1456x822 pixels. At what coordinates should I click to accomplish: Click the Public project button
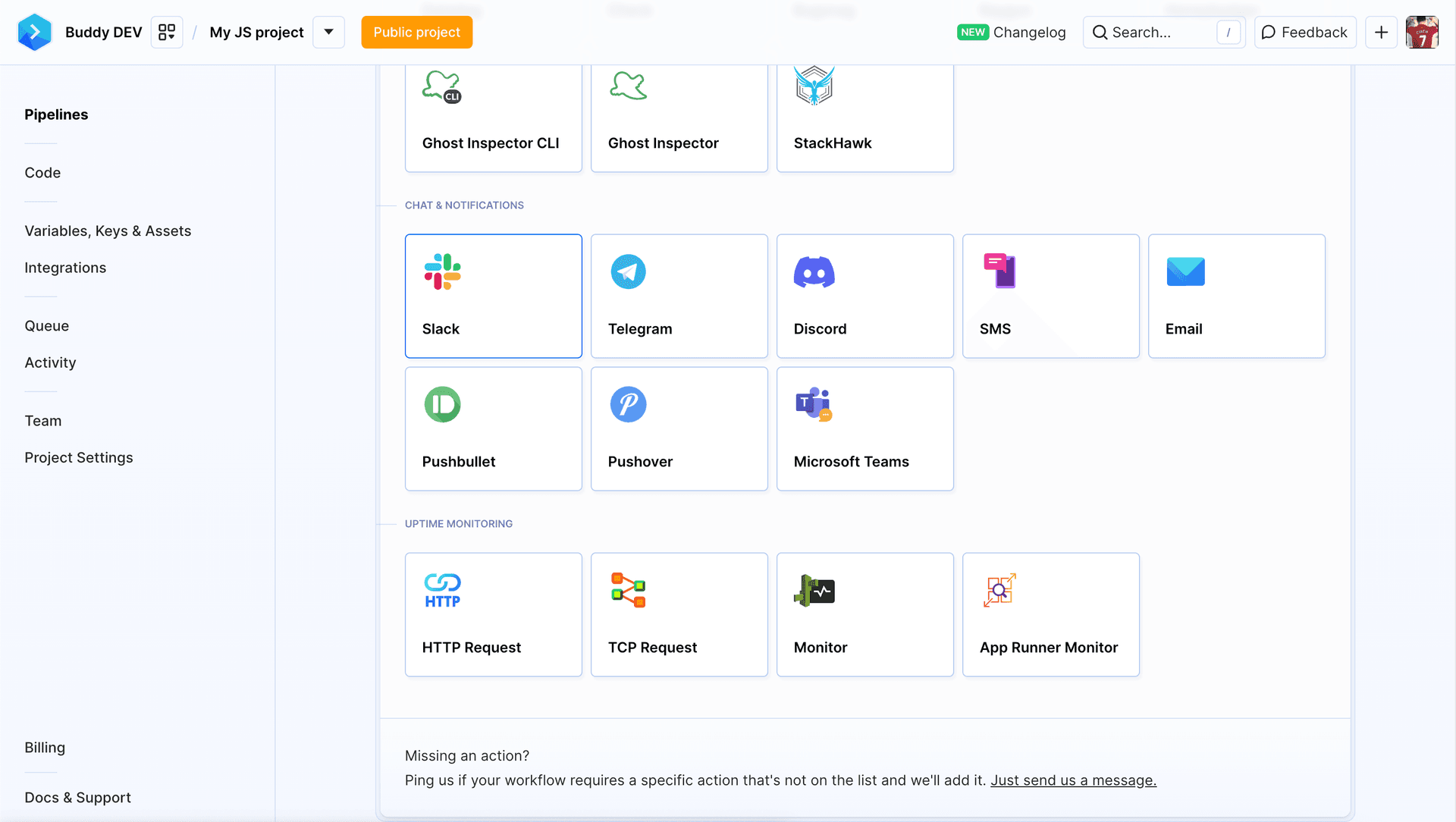point(416,32)
